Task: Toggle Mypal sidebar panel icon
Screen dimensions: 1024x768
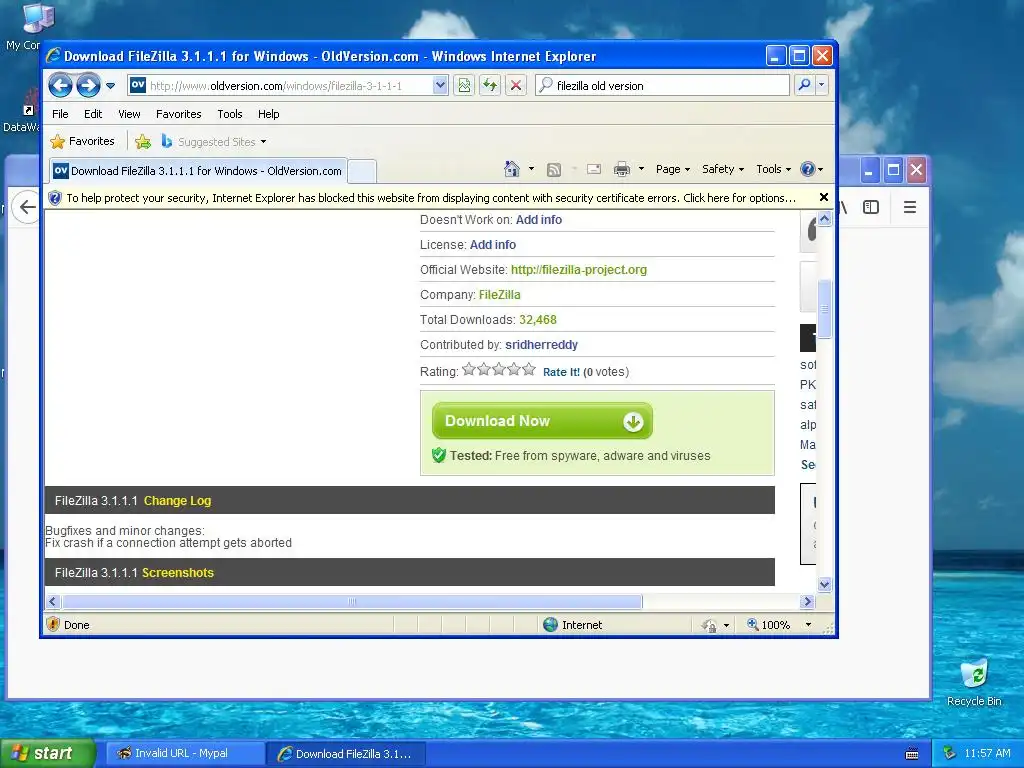Action: (x=871, y=208)
